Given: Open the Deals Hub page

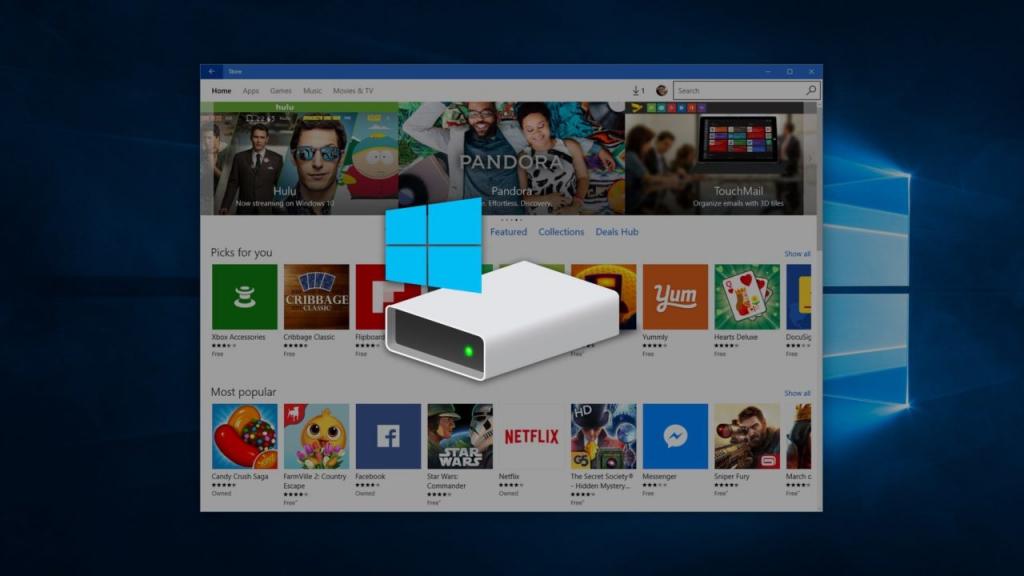Looking at the screenshot, I should coord(617,231).
